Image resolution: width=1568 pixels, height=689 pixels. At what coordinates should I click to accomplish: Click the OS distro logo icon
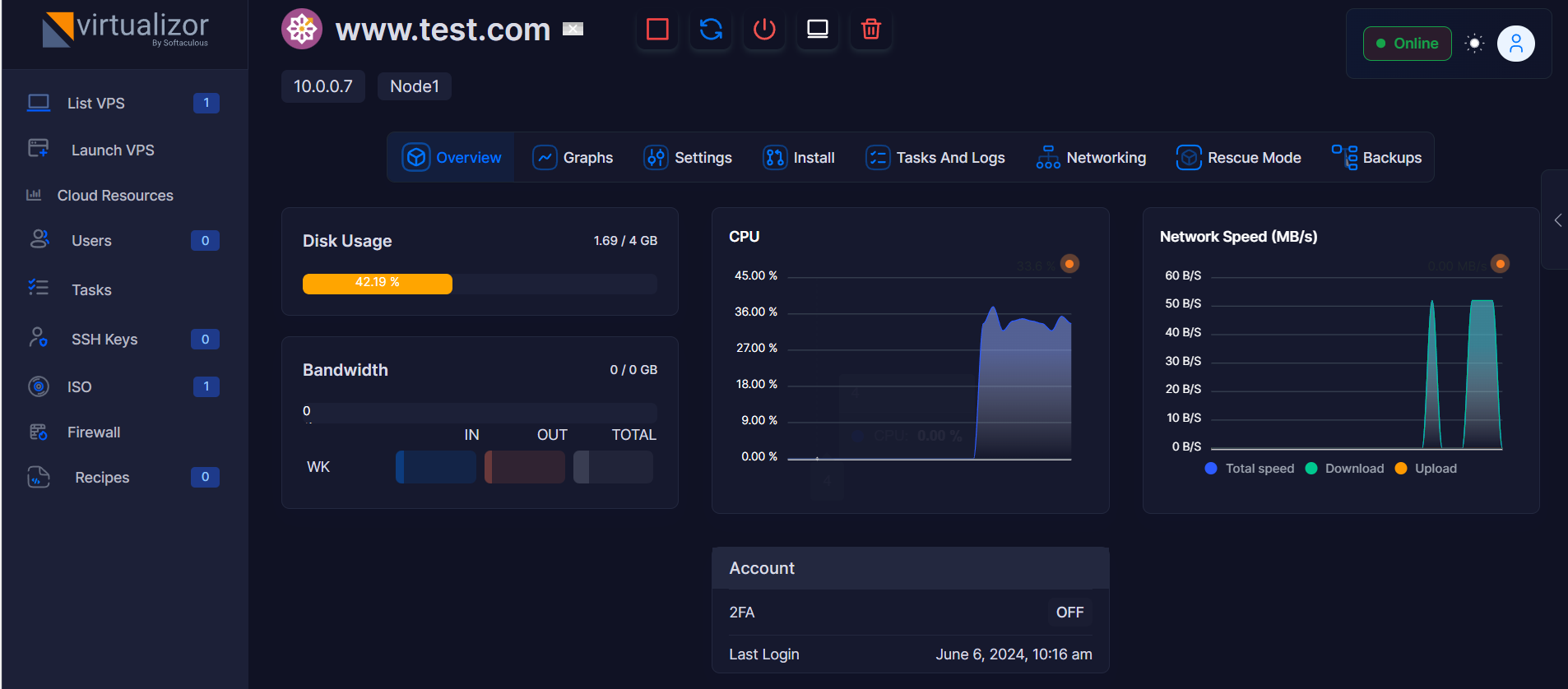click(302, 30)
